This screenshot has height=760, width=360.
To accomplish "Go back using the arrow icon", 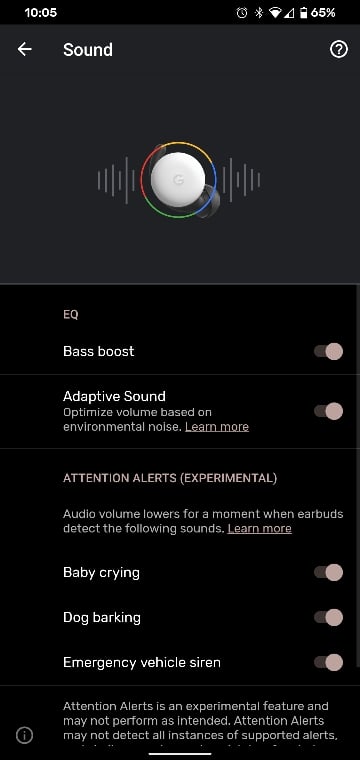I will click(24, 49).
